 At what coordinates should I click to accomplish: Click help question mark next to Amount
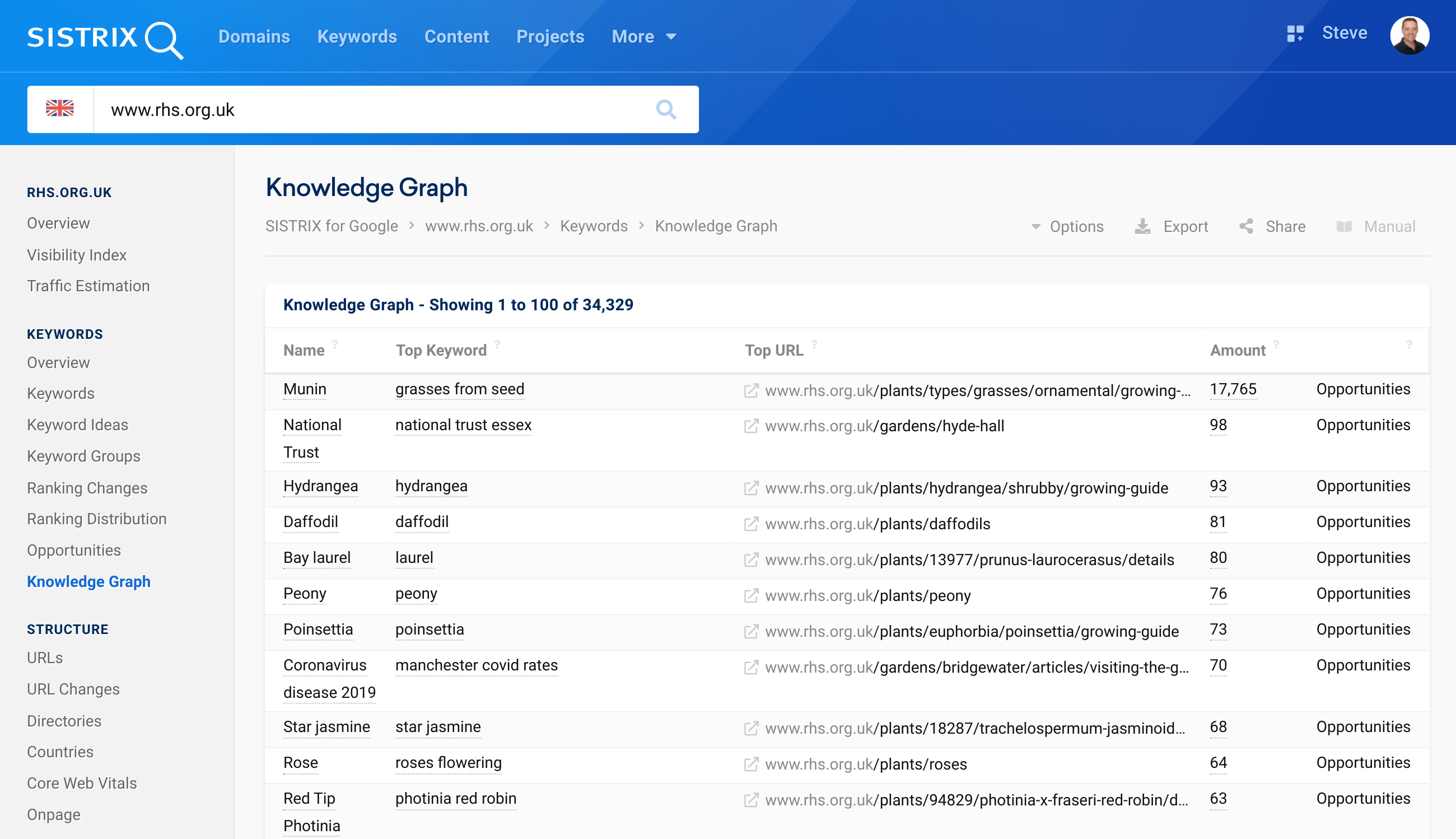tap(1276, 344)
